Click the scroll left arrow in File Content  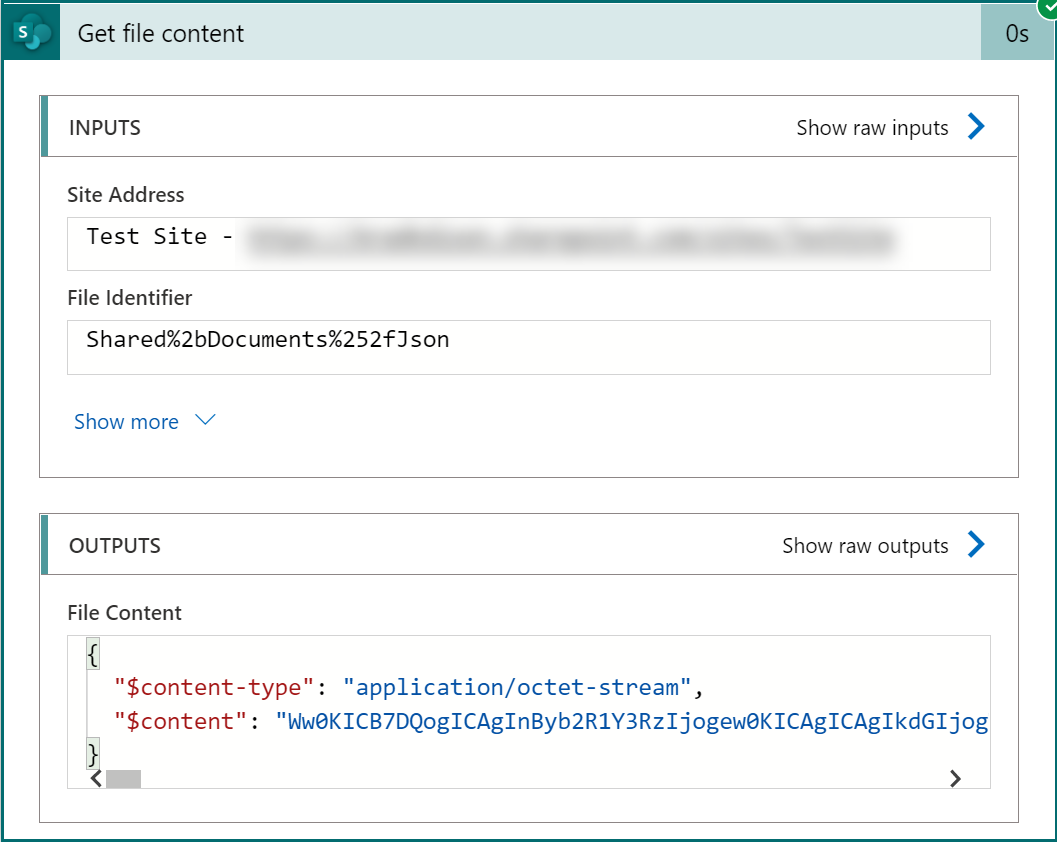tap(96, 778)
